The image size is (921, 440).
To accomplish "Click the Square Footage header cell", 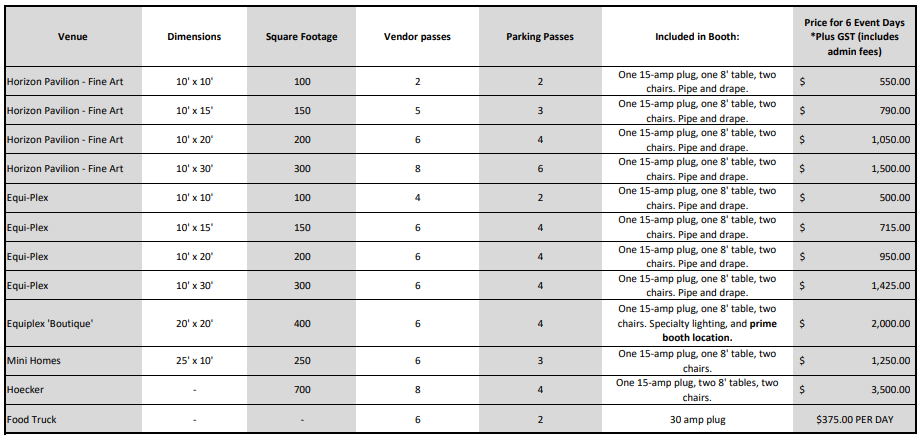I will pos(301,37).
